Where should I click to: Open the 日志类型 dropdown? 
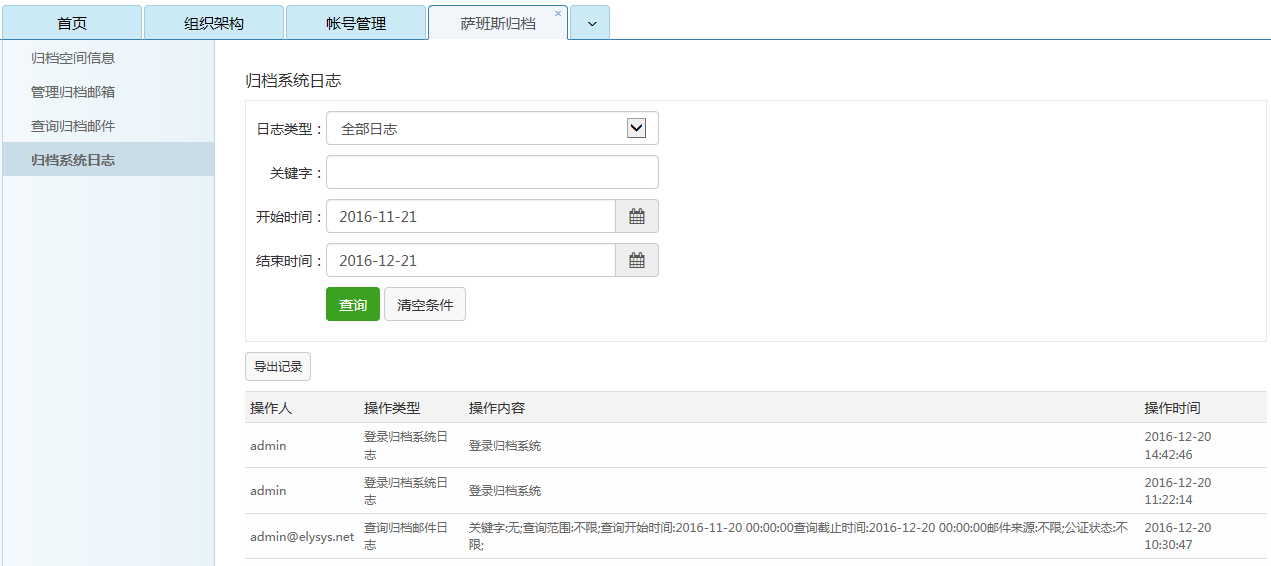click(x=492, y=129)
